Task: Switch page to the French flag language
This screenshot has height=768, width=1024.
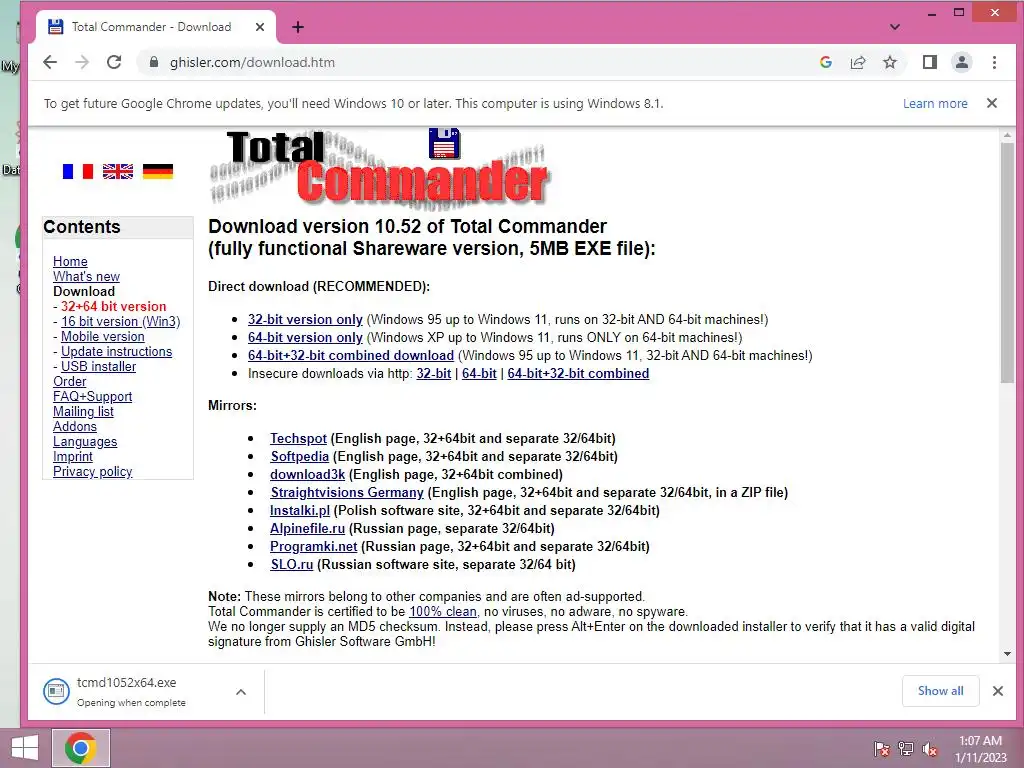Action: point(78,171)
